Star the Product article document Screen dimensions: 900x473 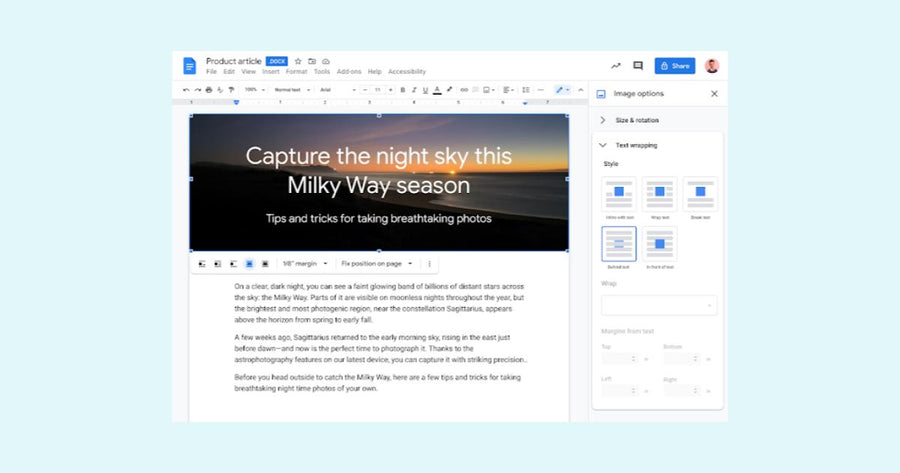pos(298,61)
